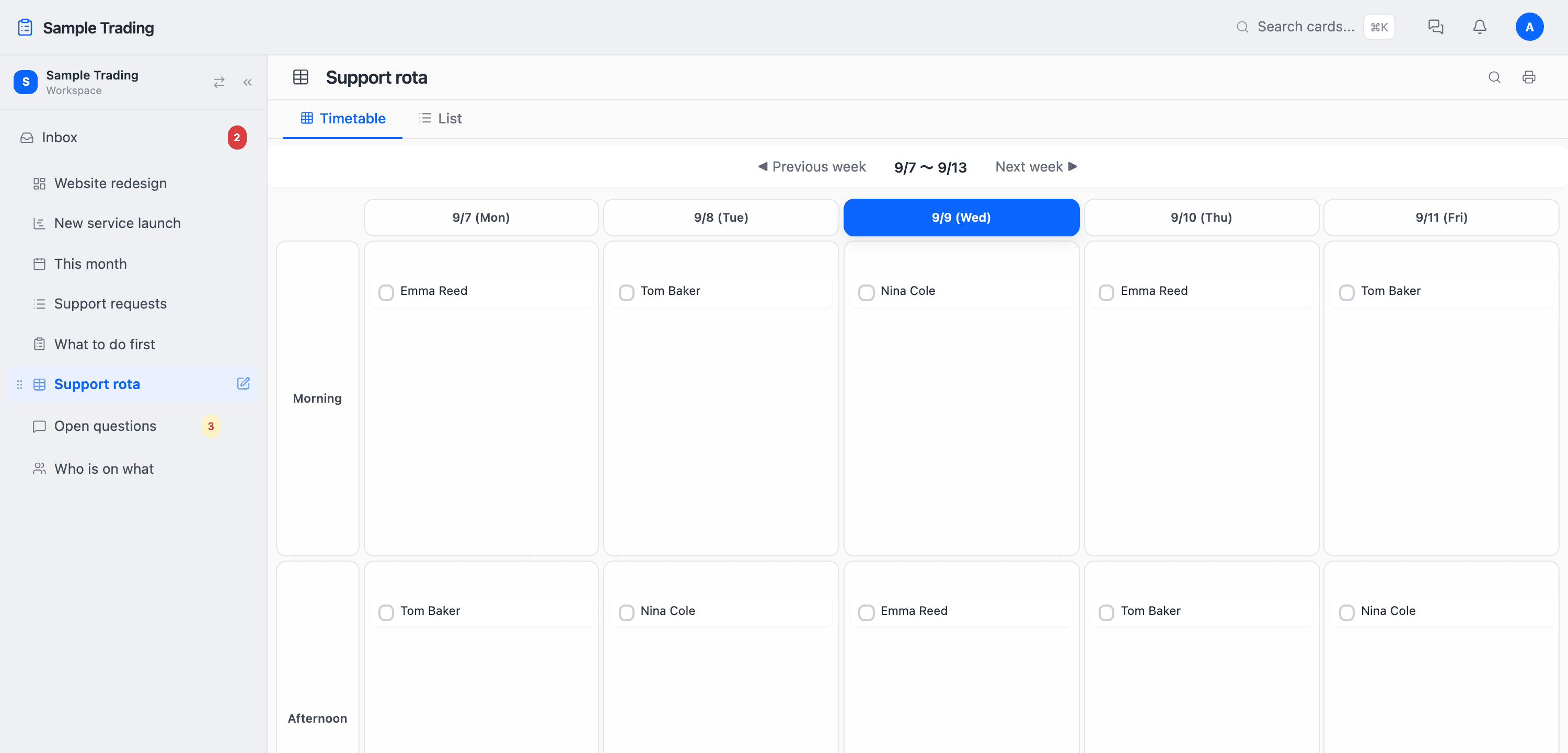Click the magnifier icon in the card search

click(x=1242, y=27)
